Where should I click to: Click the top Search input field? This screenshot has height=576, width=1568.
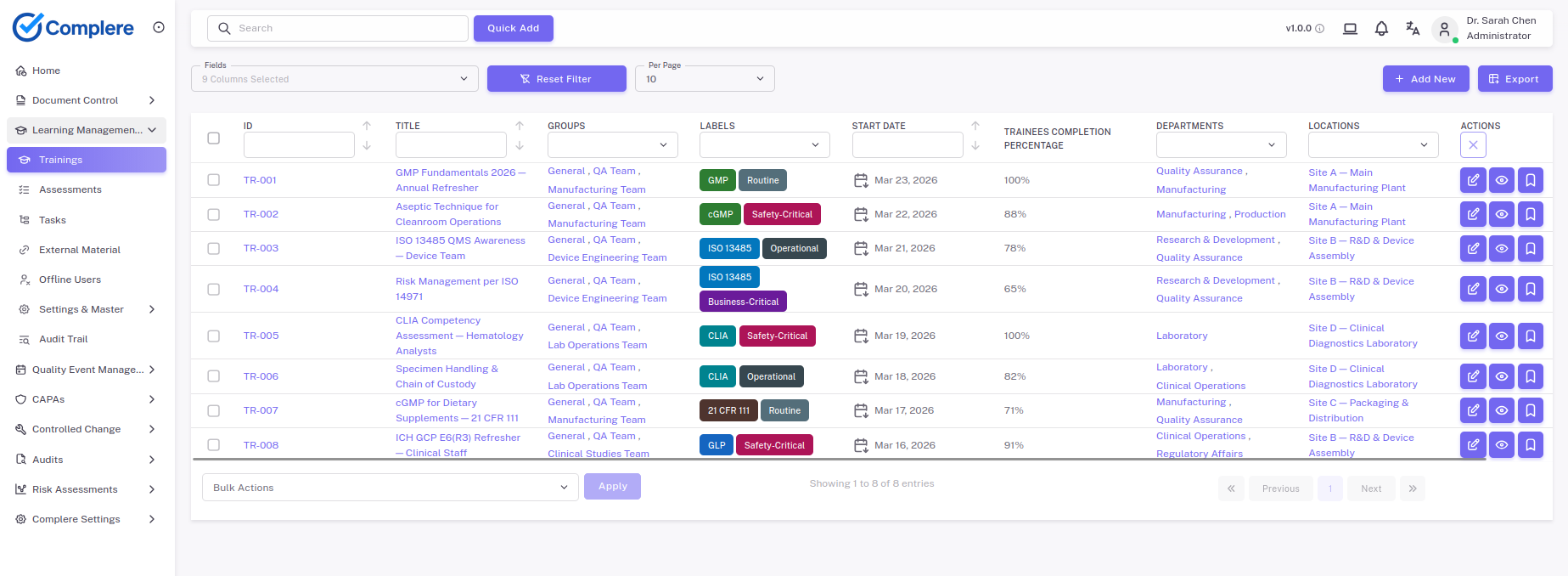(x=338, y=28)
